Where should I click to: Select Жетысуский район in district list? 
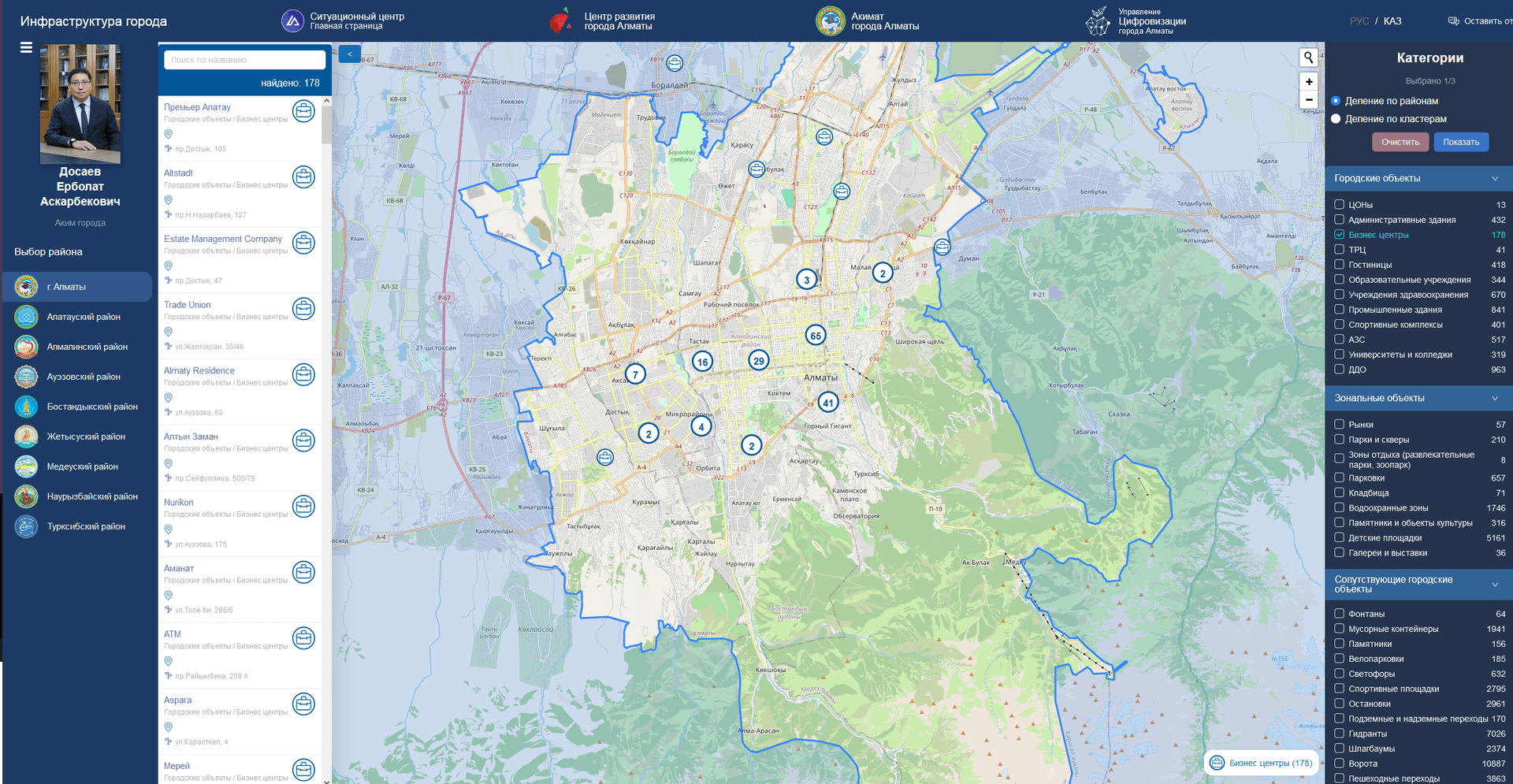[x=77, y=437]
